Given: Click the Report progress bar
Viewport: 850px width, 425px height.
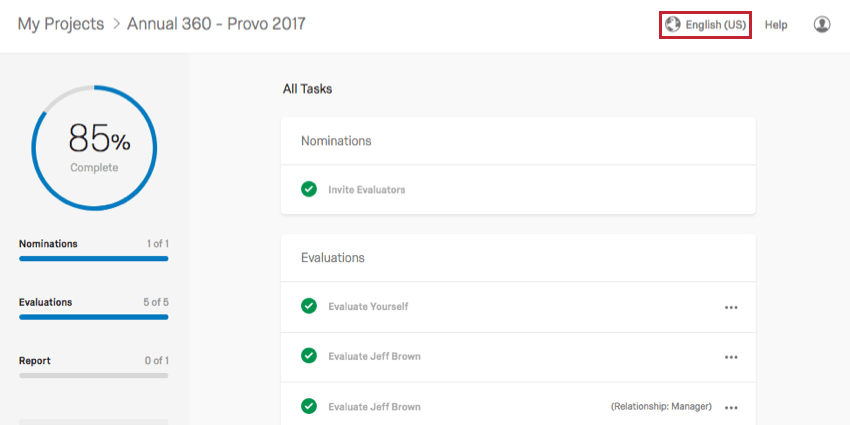Looking at the screenshot, I should 94,375.
